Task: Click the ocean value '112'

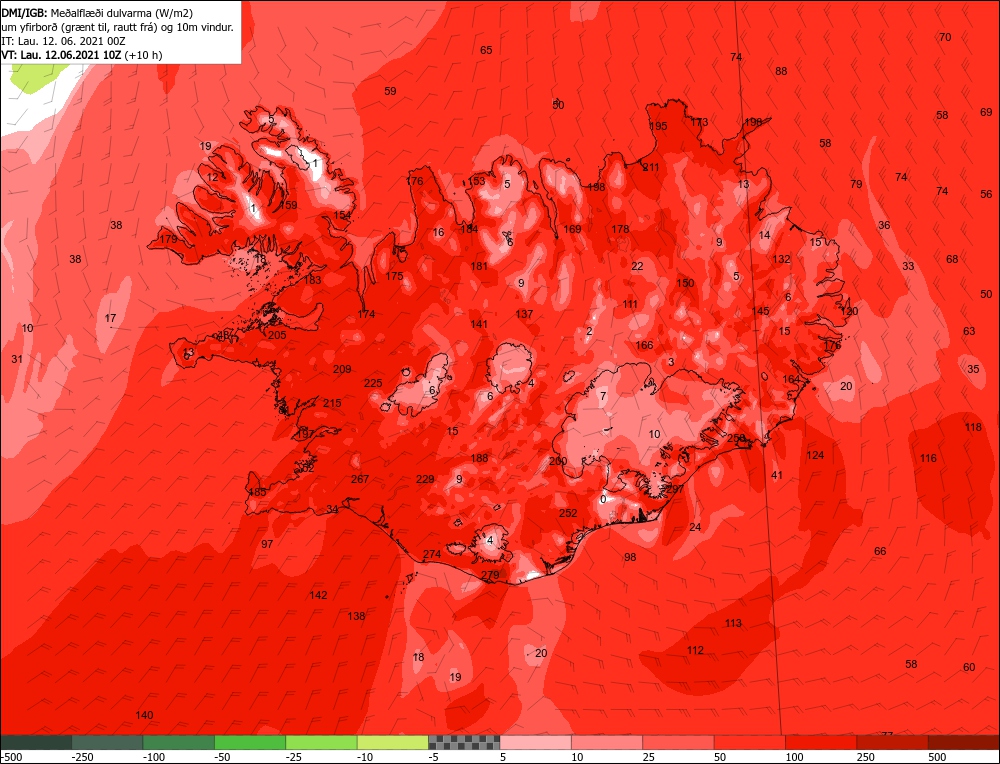Action: point(695,650)
